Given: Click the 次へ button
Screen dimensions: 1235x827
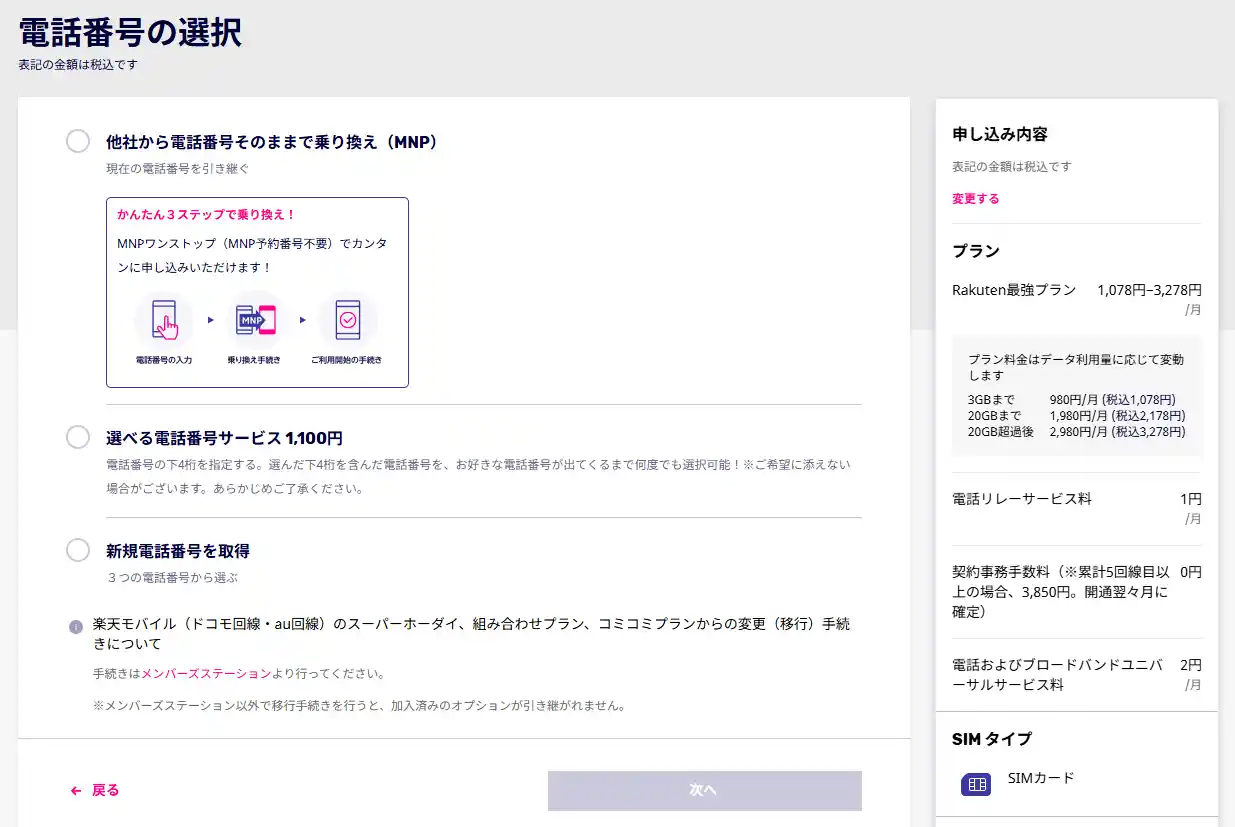Looking at the screenshot, I should tap(704, 790).
